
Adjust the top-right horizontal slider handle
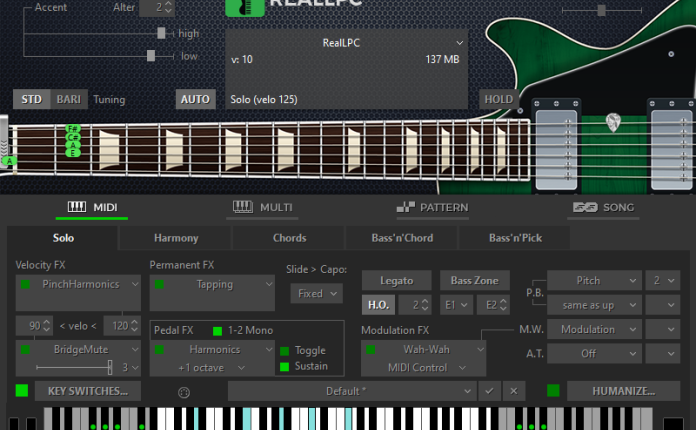[601, 10]
